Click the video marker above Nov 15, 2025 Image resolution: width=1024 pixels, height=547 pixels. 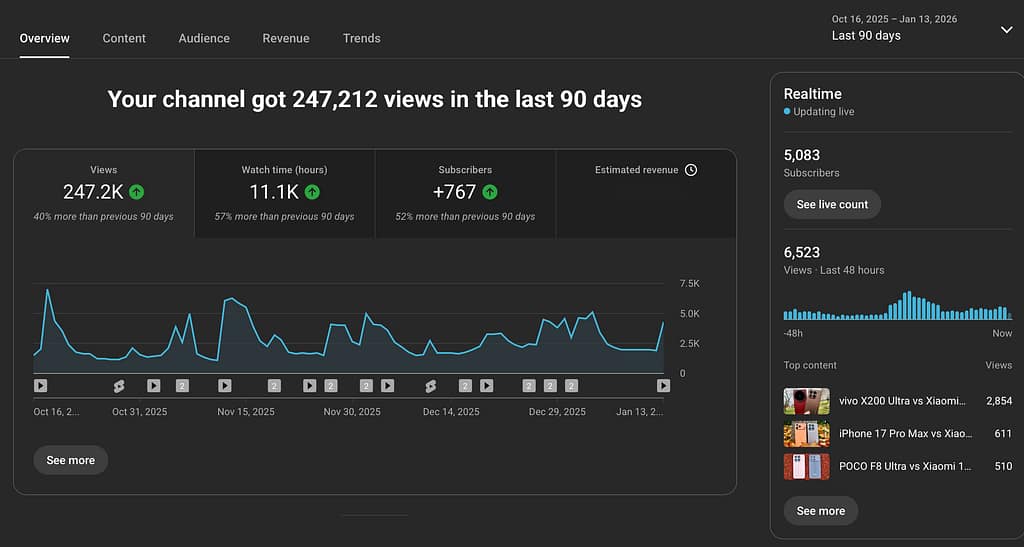pos(225,385)
